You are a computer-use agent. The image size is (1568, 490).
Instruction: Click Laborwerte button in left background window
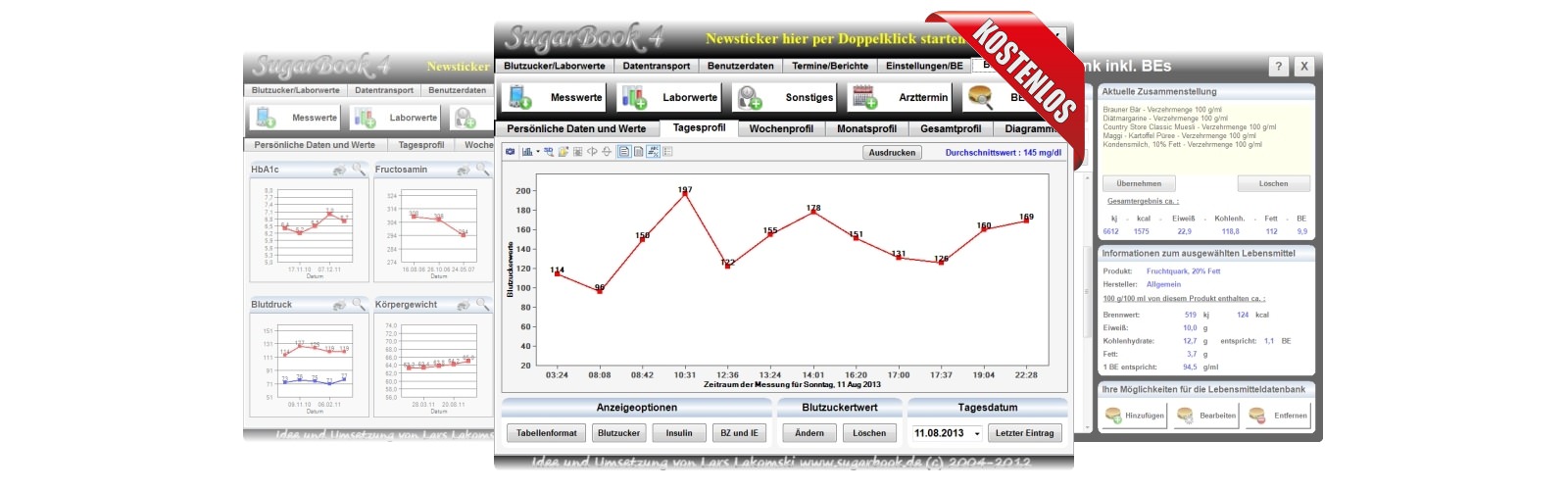click(393, 118)
